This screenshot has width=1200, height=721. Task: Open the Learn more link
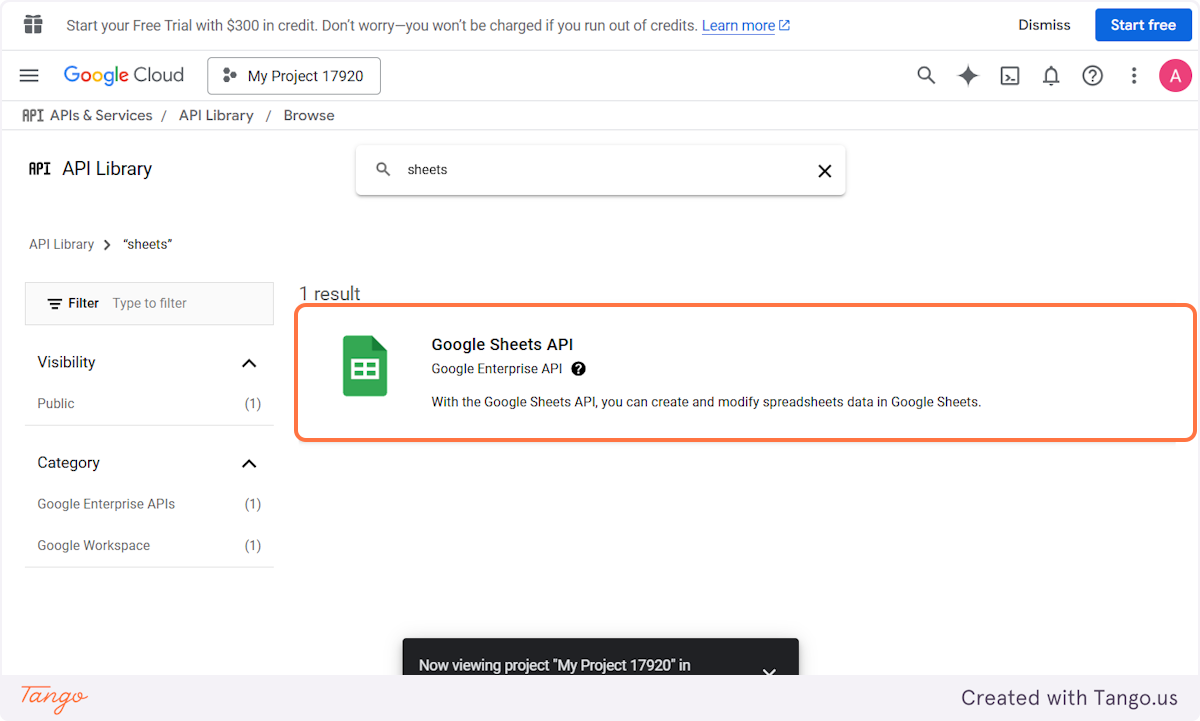click(x=739, y=25)
